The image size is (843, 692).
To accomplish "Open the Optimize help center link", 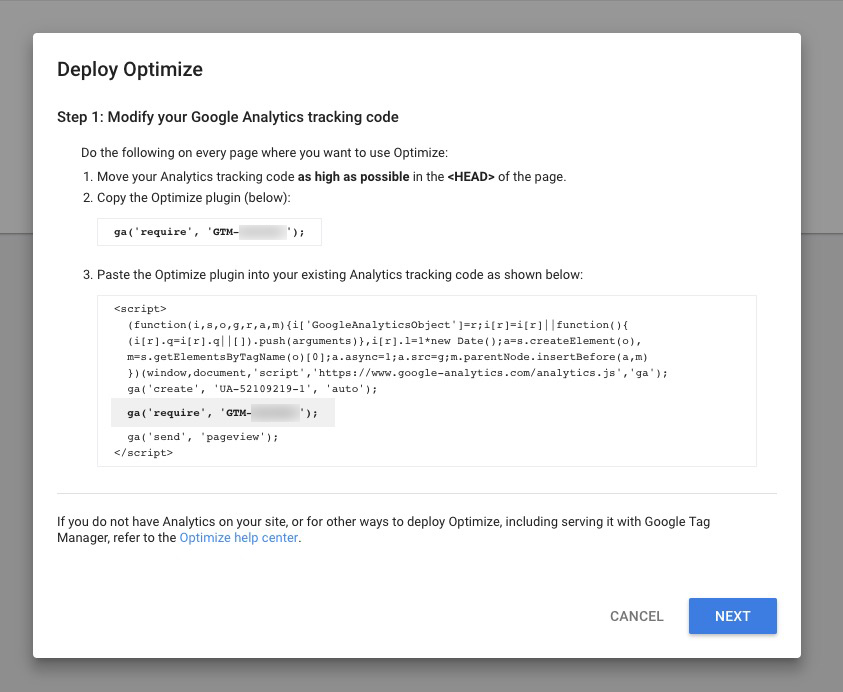I will pos(238,537).
